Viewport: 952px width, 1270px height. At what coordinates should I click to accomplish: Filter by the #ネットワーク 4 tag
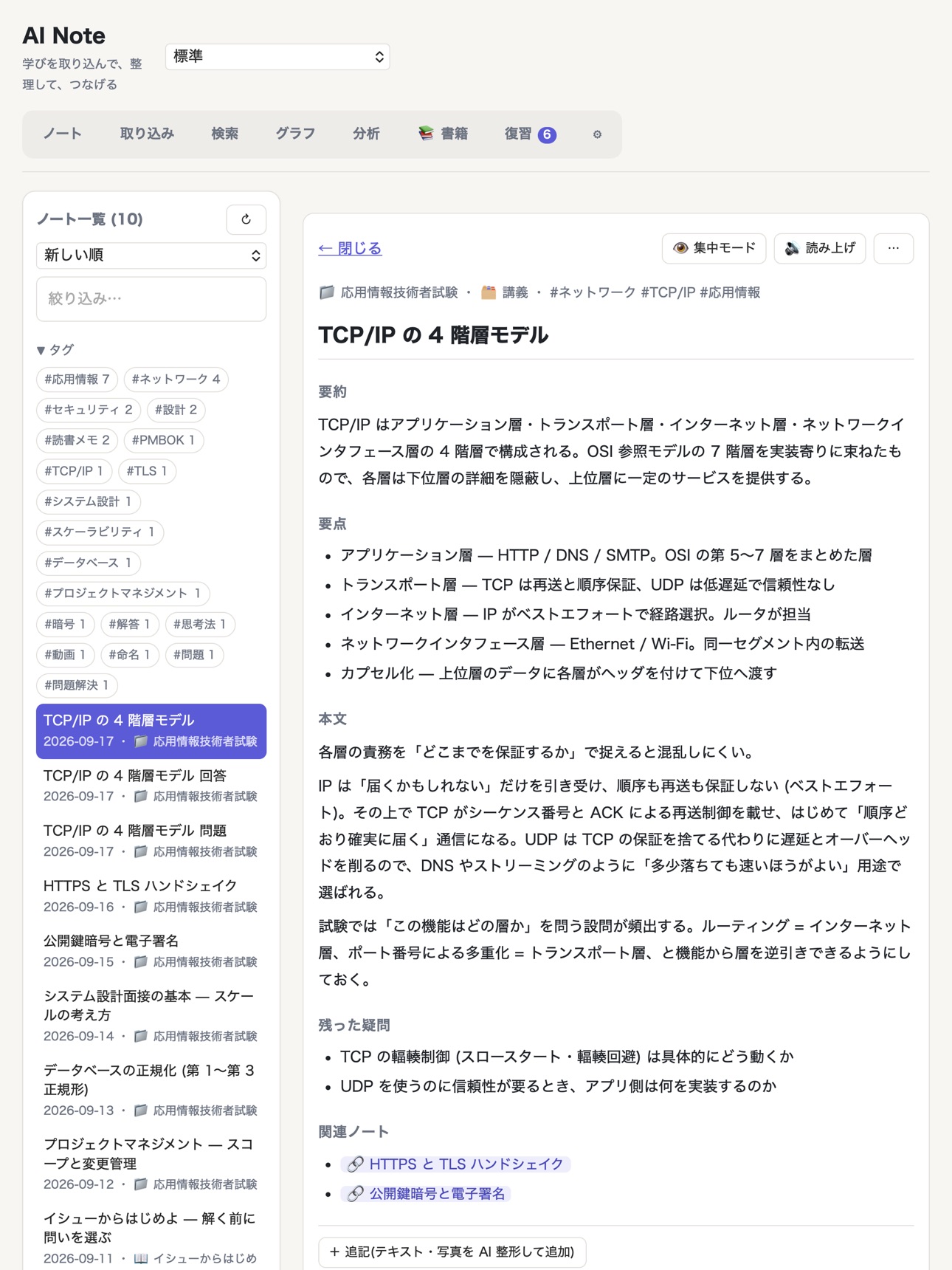tap(176, 380)
